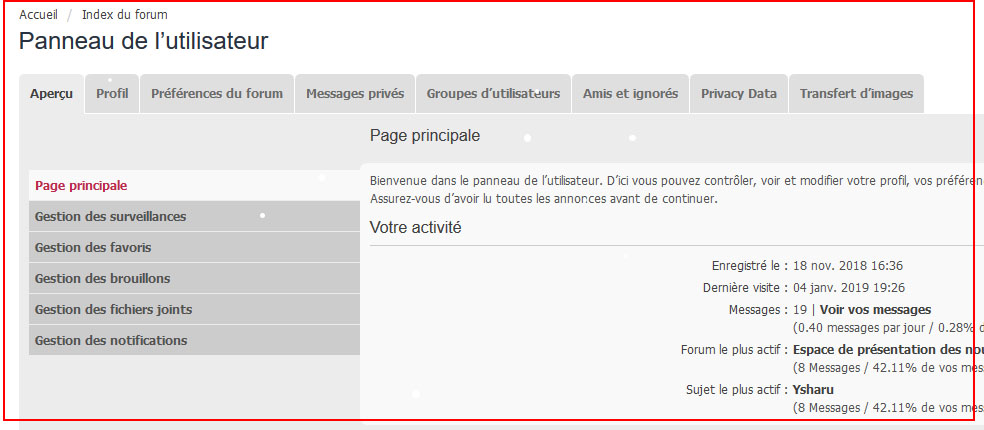Open the Privacy Data tab
This screenshot has height=430, width=984.
738,94
